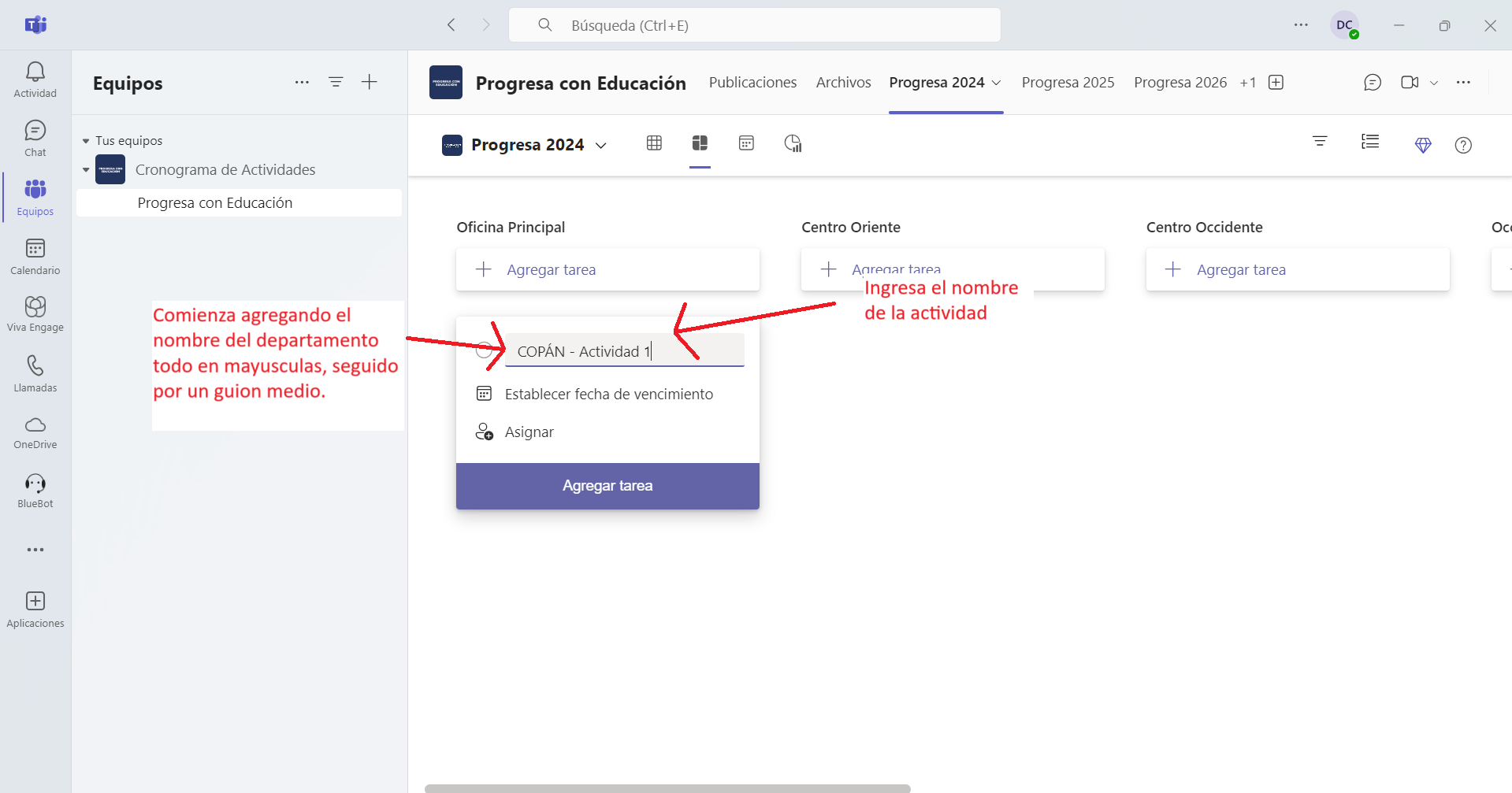
Task: Add a new tab with plus icon
Action: (1276, 83)
